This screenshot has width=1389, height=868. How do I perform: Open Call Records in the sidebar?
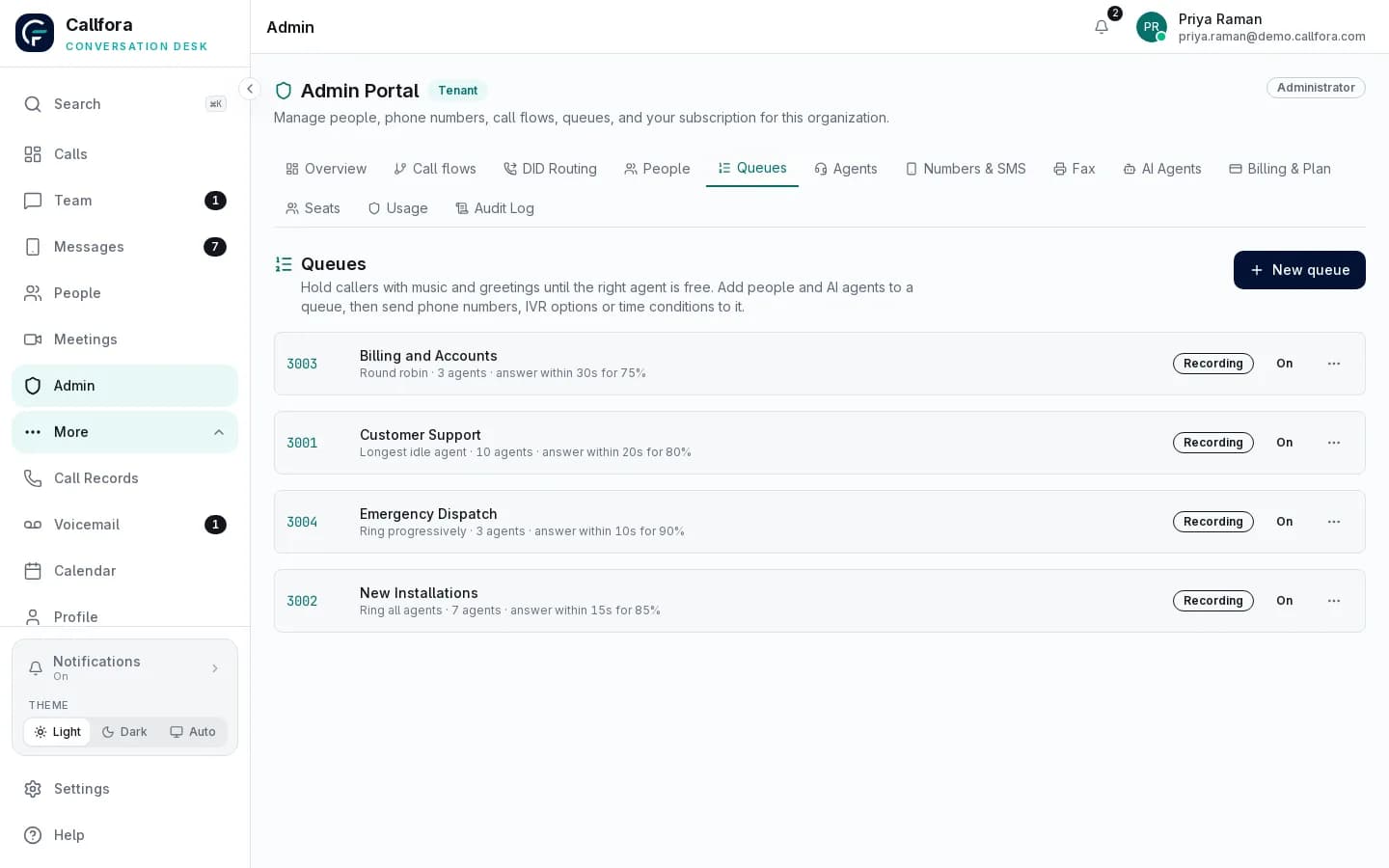pyautogui.click(x=124, y=478)
